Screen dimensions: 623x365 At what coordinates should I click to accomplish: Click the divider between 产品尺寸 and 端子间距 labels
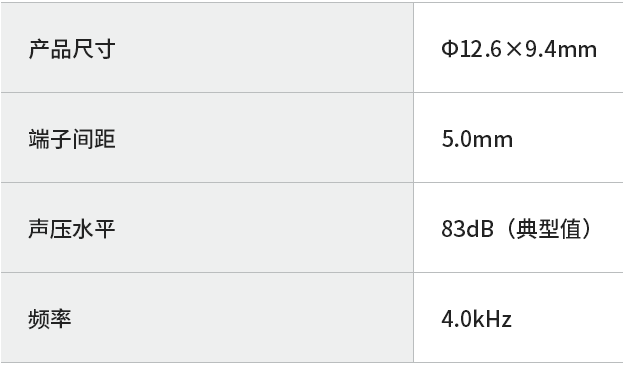[x=207, y=93]
